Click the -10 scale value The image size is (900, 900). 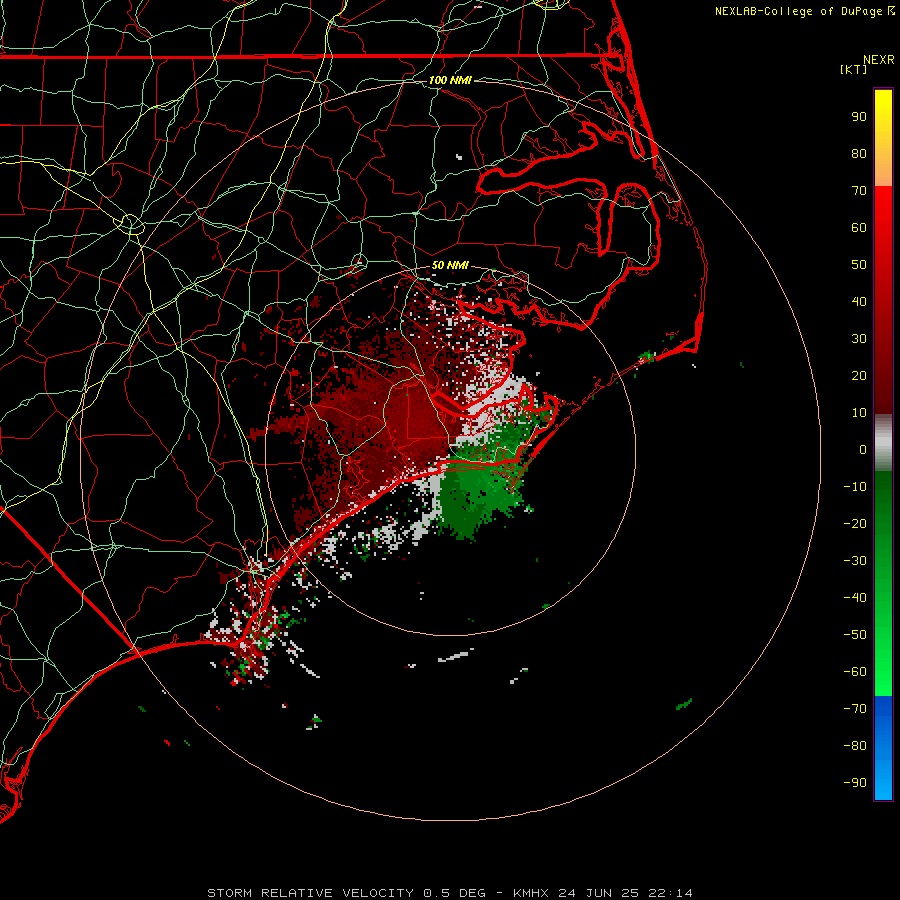[855, 487]
